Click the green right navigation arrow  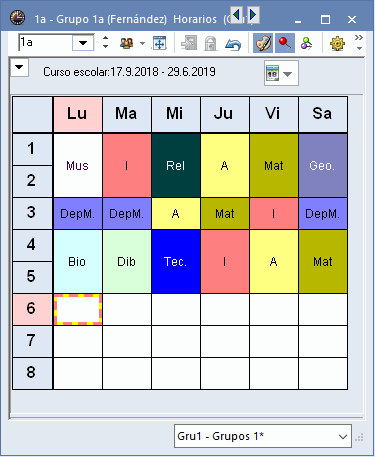[253, 15]
